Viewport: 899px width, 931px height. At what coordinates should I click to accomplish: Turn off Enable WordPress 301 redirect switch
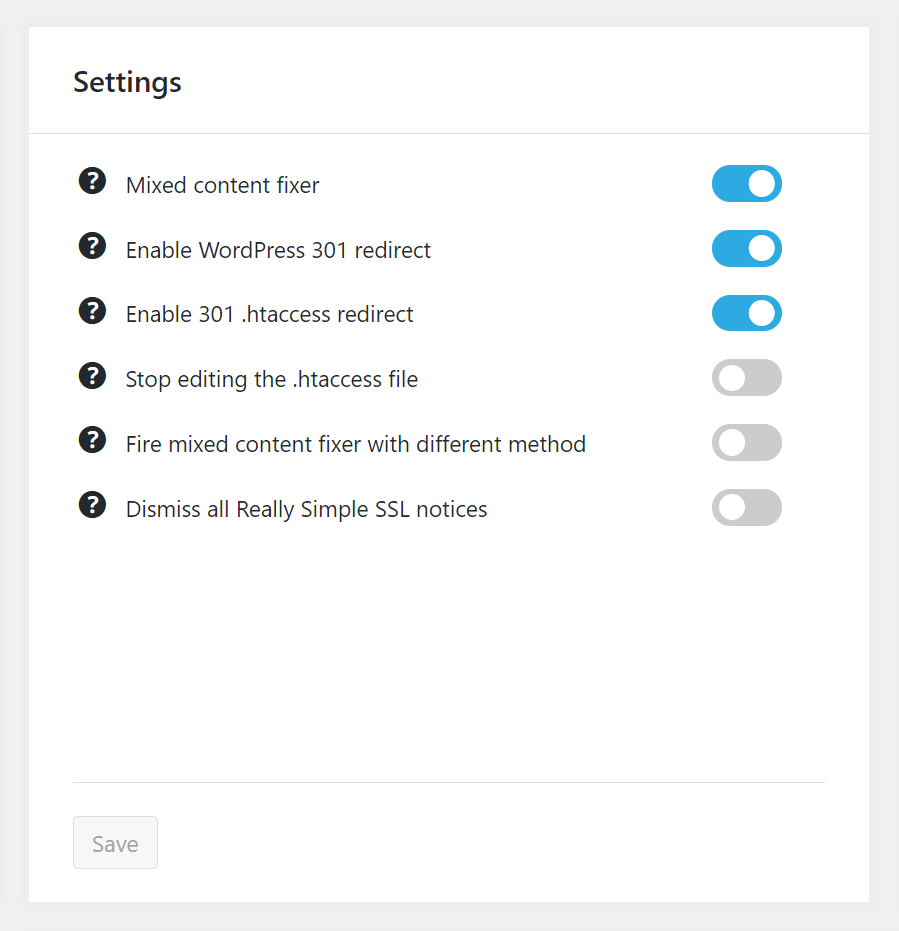point(746,248)
